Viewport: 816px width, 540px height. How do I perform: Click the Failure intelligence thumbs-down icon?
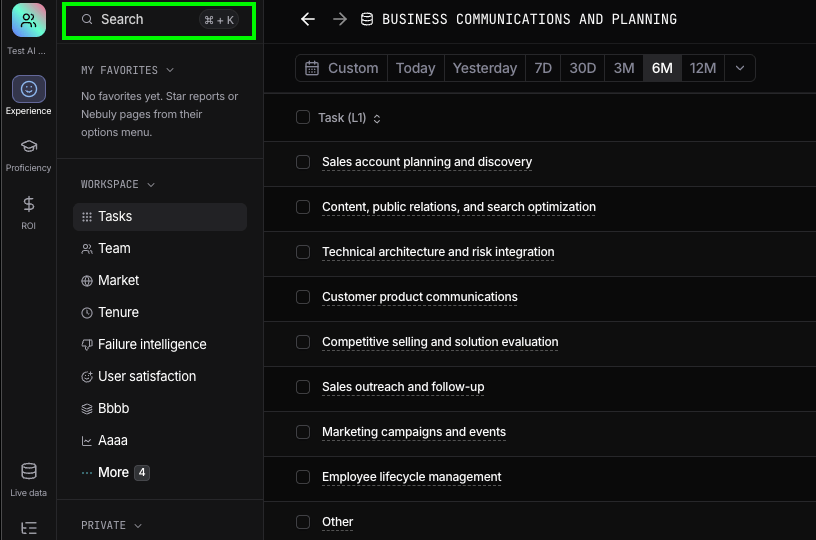click(87, 344)
